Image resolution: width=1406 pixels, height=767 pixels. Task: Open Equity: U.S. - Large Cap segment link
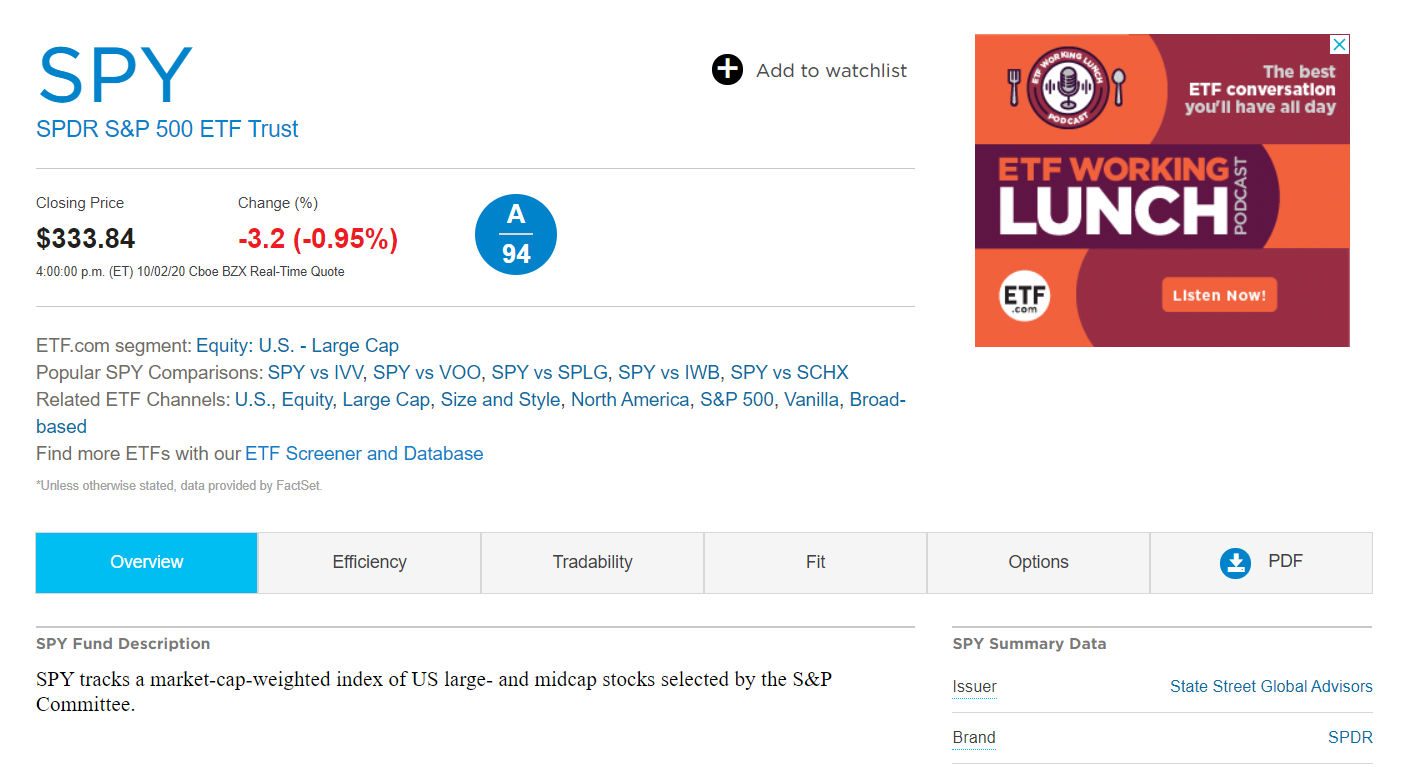click(x=297, y=346)
